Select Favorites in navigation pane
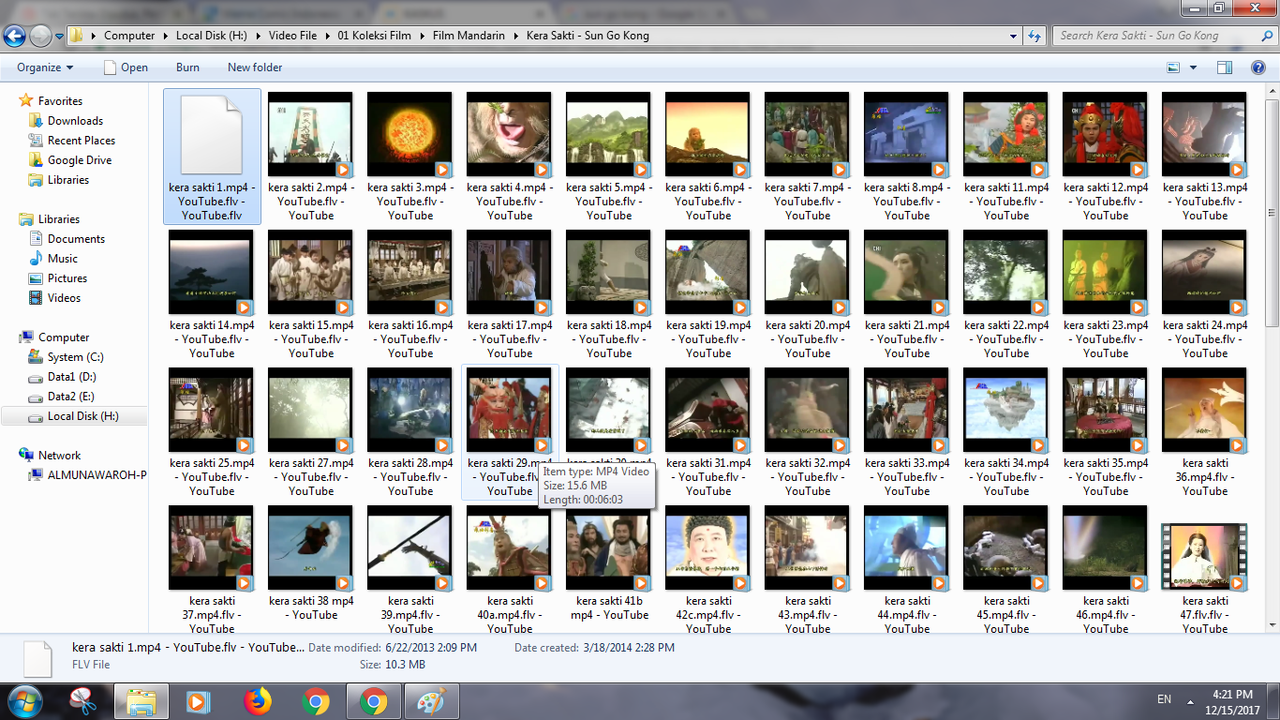1280x720 pixels. coord(60,101)
